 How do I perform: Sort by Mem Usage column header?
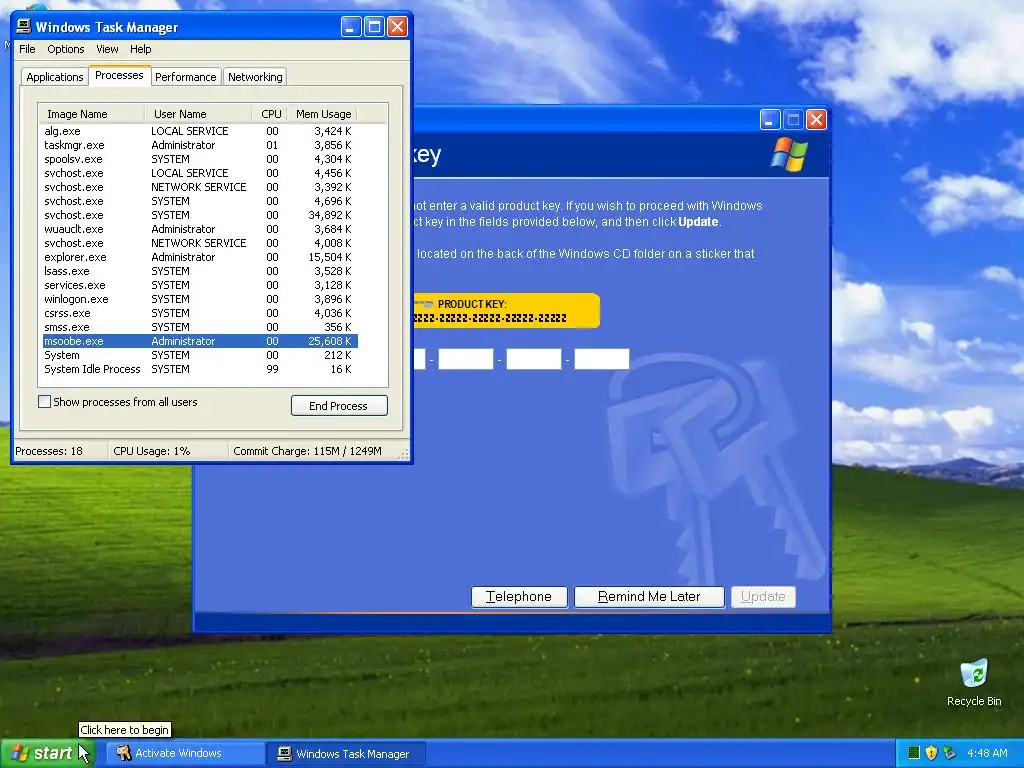click(x=323, y=114)
